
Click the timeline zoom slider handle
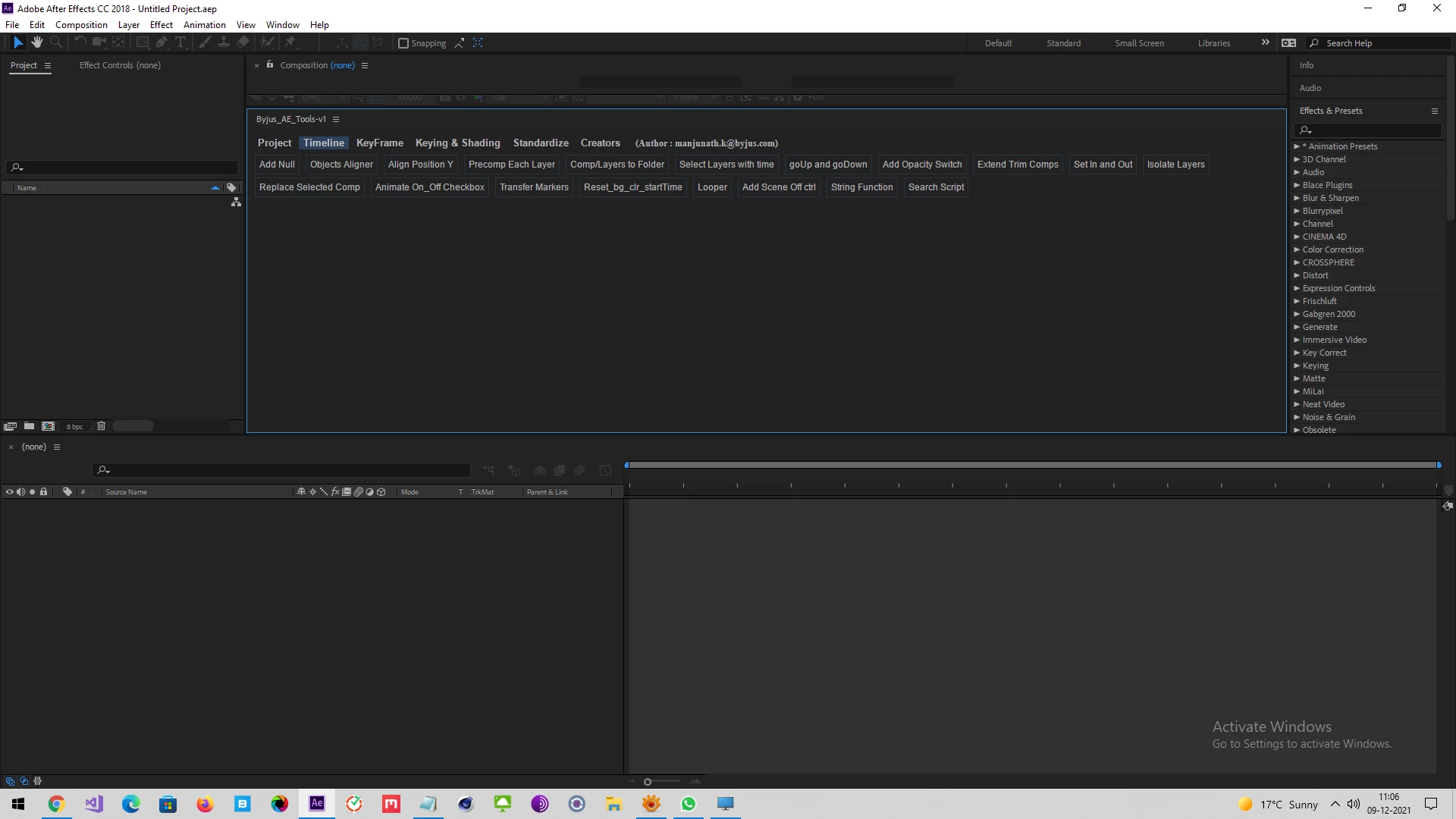coord(647,782)
